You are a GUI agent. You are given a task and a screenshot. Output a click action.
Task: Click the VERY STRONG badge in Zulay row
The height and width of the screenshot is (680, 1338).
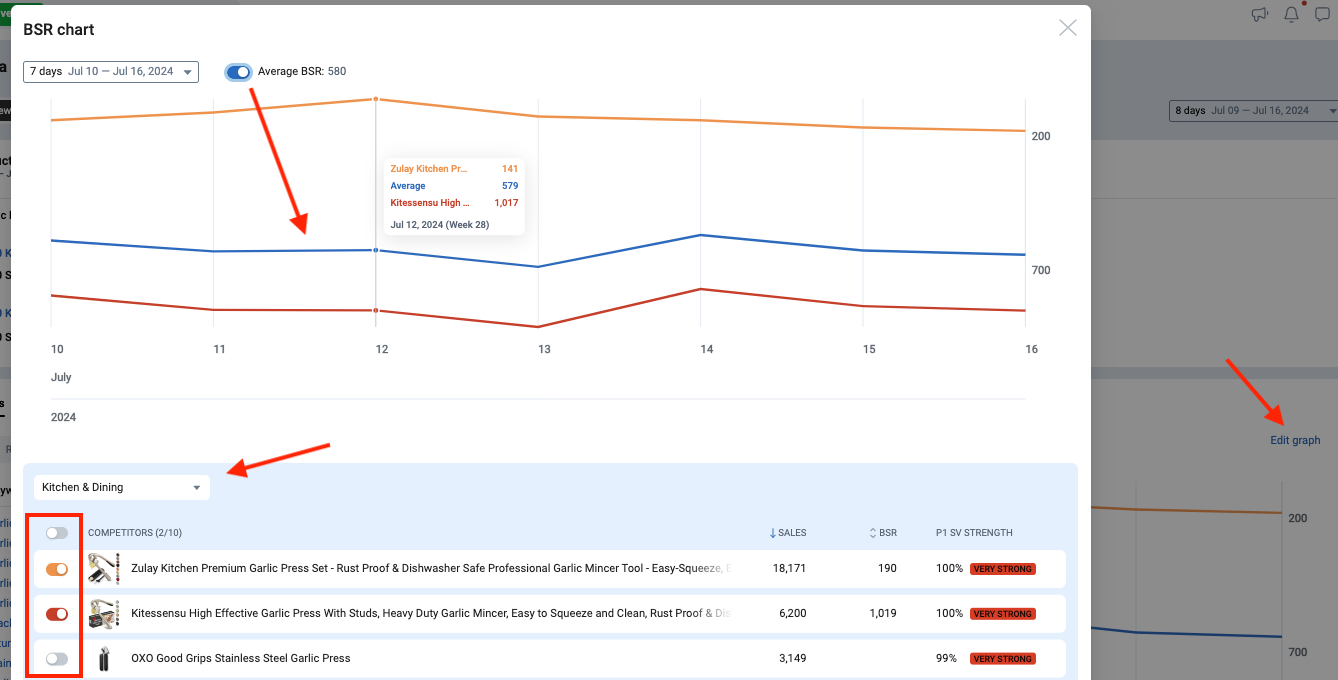point(1002,569)
